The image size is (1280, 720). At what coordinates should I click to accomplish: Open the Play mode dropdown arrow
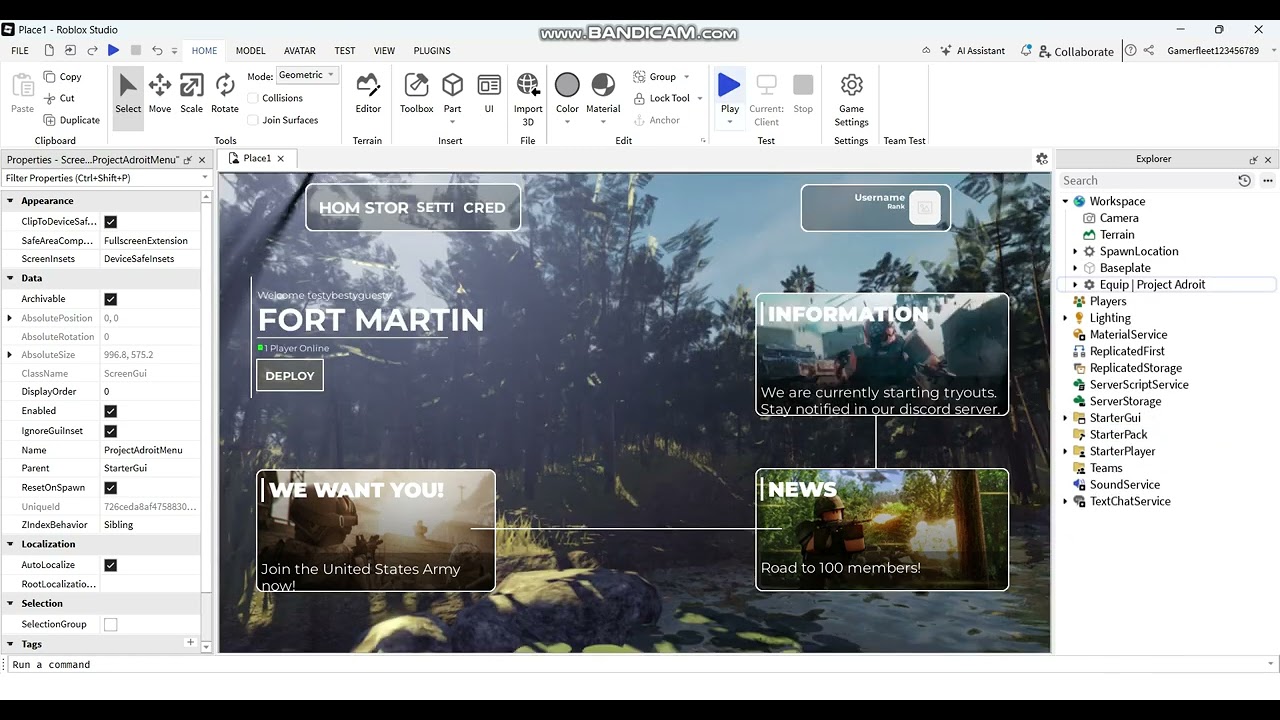click(730, 122)
